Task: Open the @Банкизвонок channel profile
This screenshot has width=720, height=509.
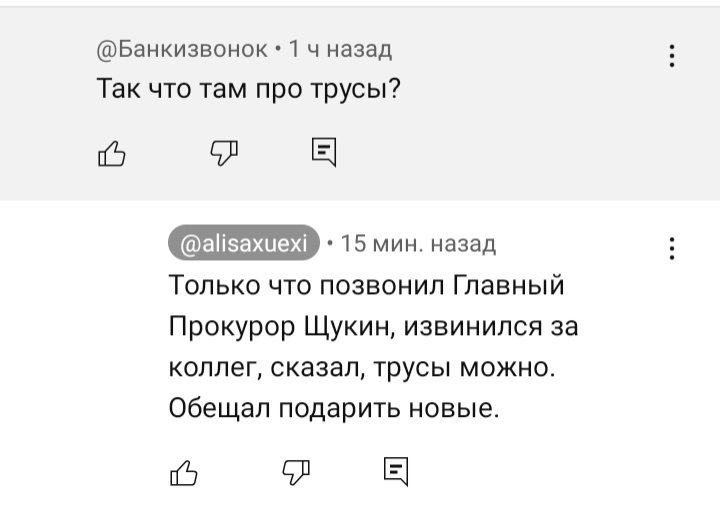Action: click(182, 49)
